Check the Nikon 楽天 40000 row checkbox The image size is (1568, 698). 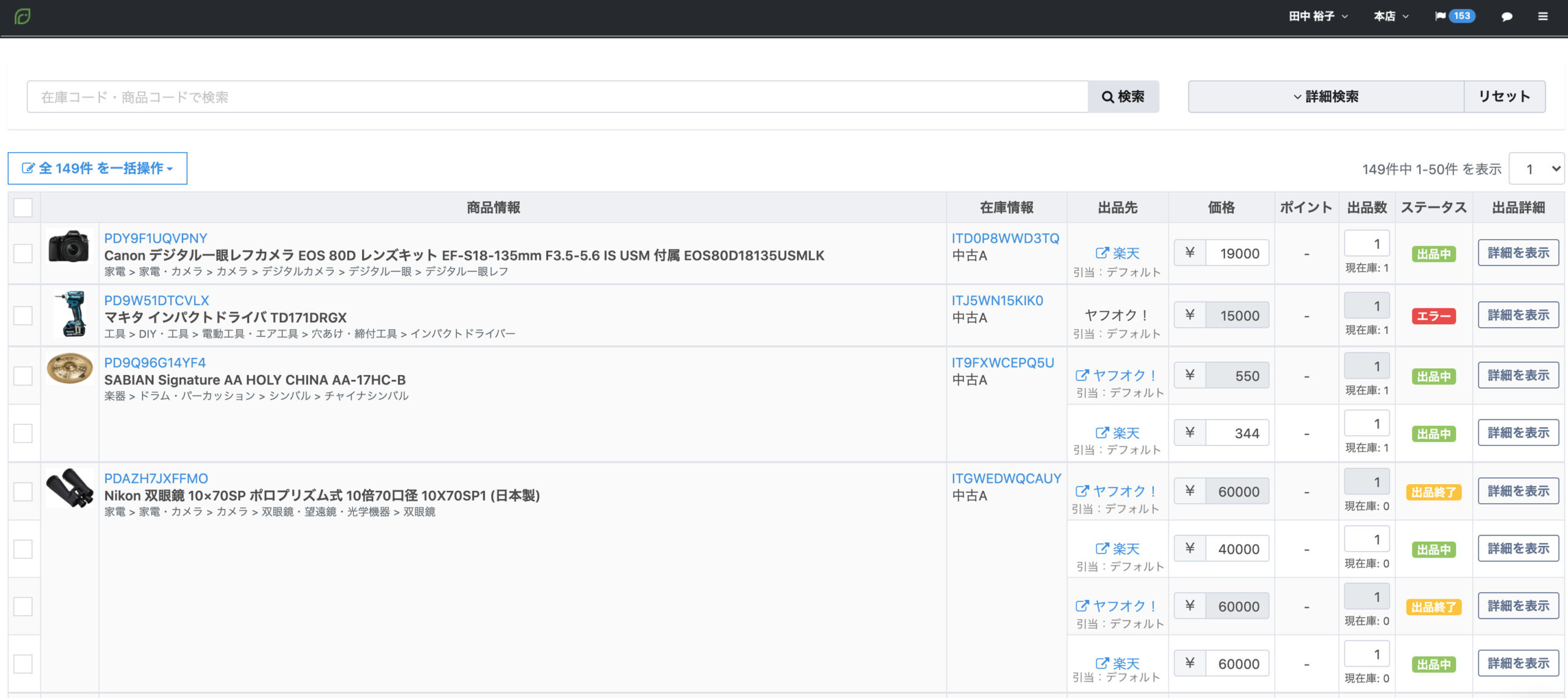pyautogui.click(x=23, y=549)
